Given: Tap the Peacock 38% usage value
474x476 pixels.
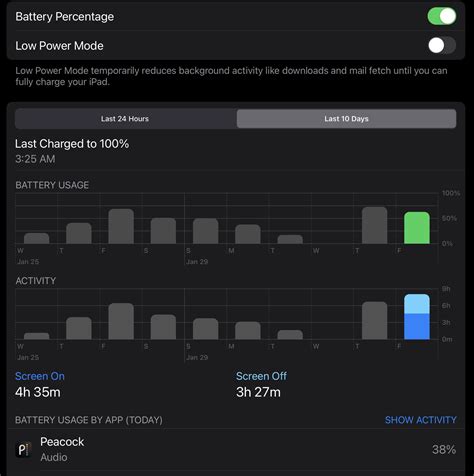Looking at the screenshot, I should click(x=444, y=449).
